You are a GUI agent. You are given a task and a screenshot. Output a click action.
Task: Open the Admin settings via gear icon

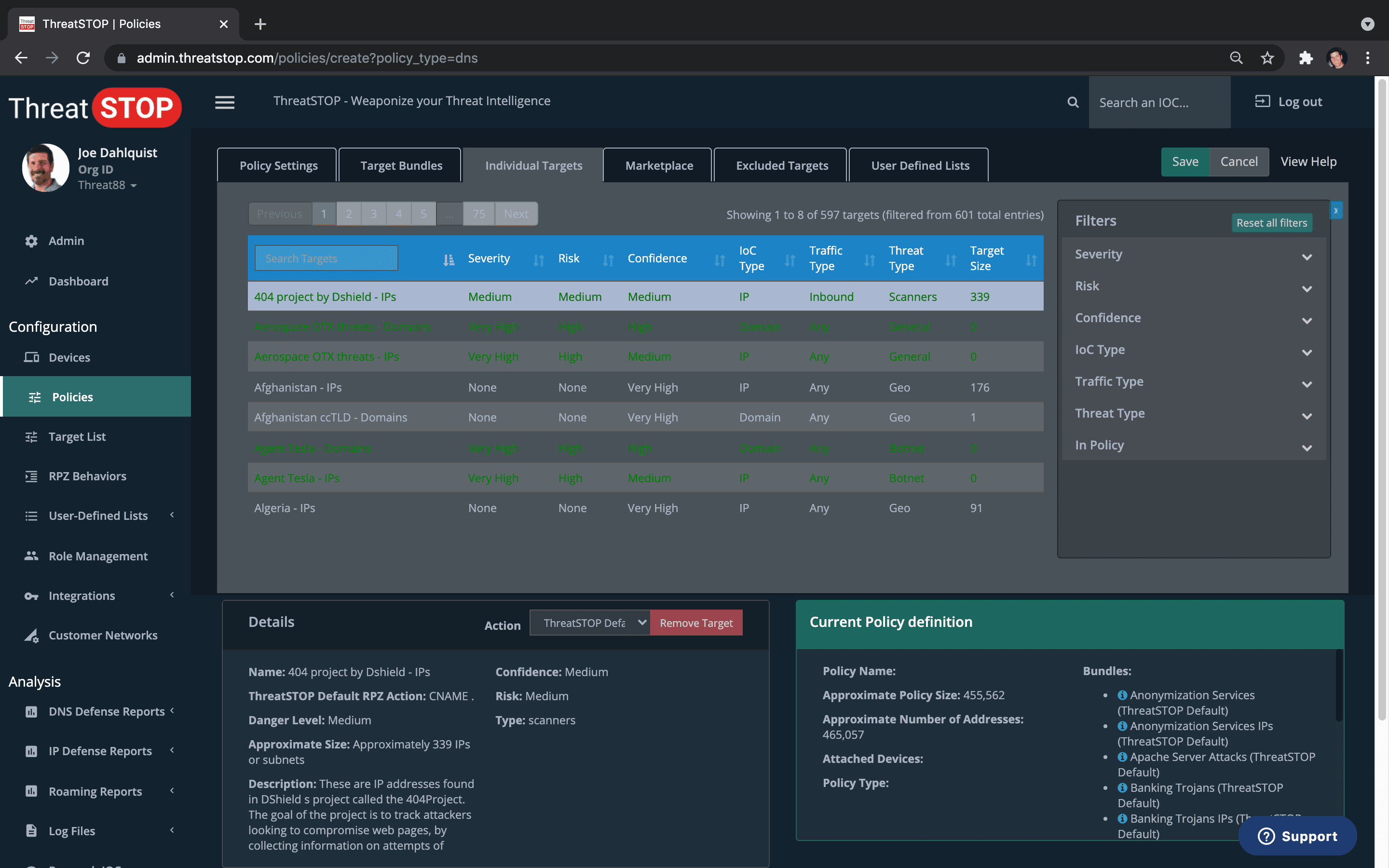[31, 241]
